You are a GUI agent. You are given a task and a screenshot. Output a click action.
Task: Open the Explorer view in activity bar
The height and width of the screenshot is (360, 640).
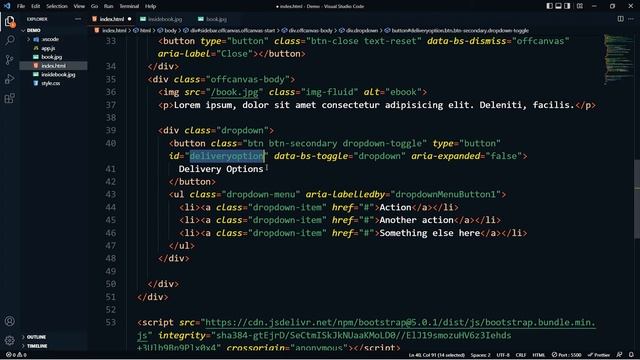(x=10, y=21)
